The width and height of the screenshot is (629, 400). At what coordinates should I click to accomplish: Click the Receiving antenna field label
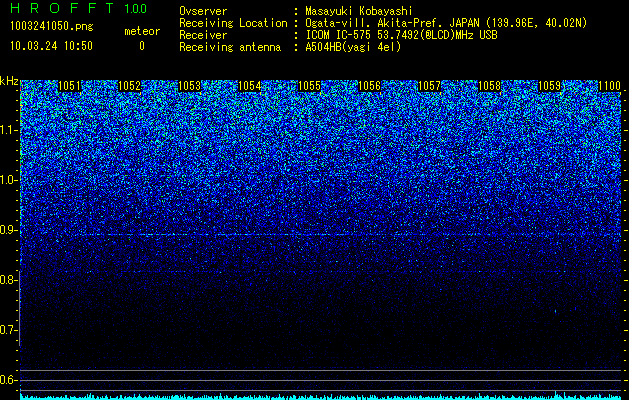tap(230, 47)
